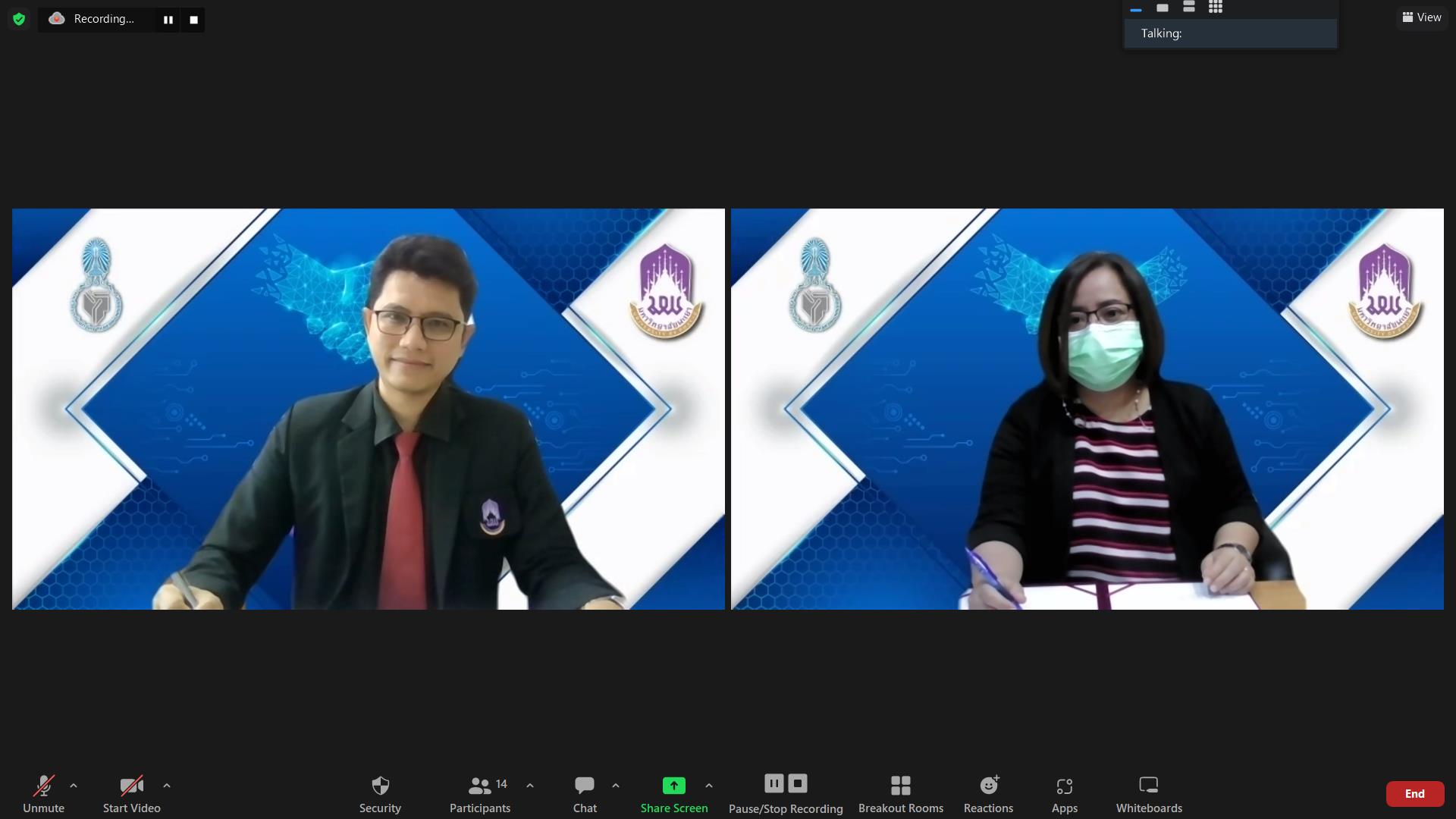The height and width of the screenshot is (819, 1456).
Task: Open the Participants panel
Action: [x=480, y=794]
